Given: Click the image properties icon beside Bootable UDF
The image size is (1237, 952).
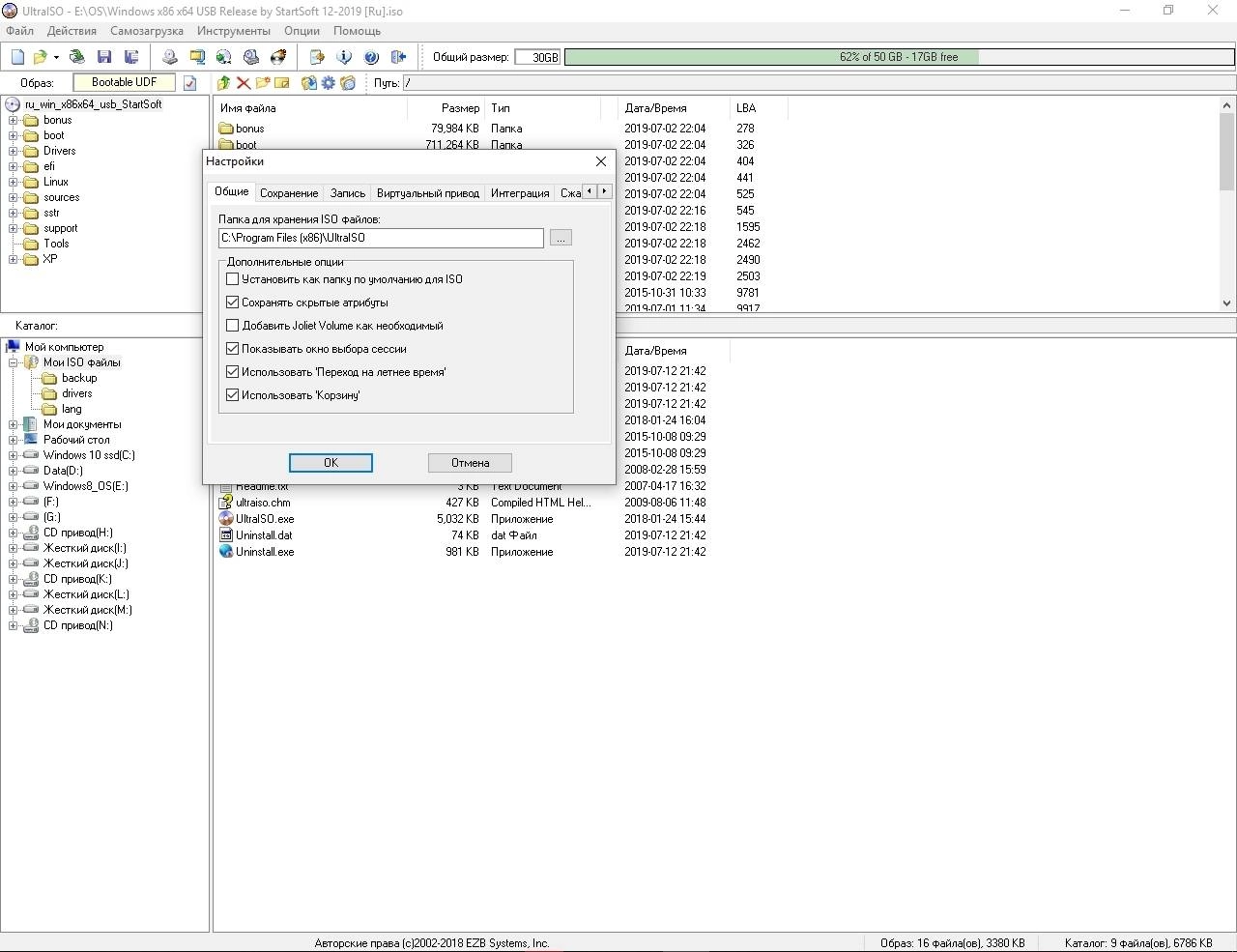Looking at the screenshot, I should [189, 83].
